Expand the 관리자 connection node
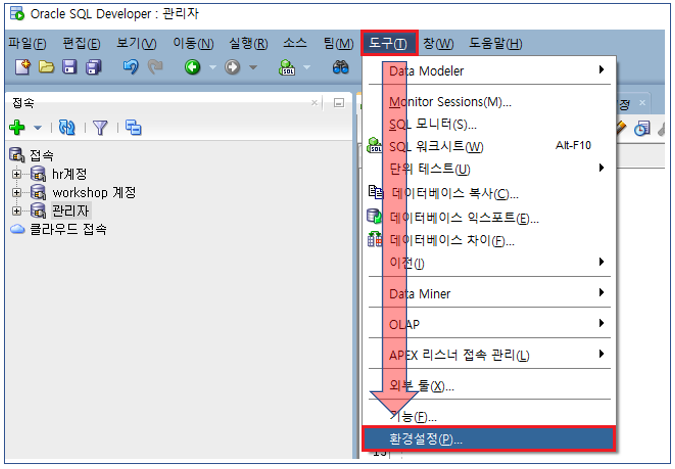The height and width of the screenshot is (469, 675). [16, 211]
